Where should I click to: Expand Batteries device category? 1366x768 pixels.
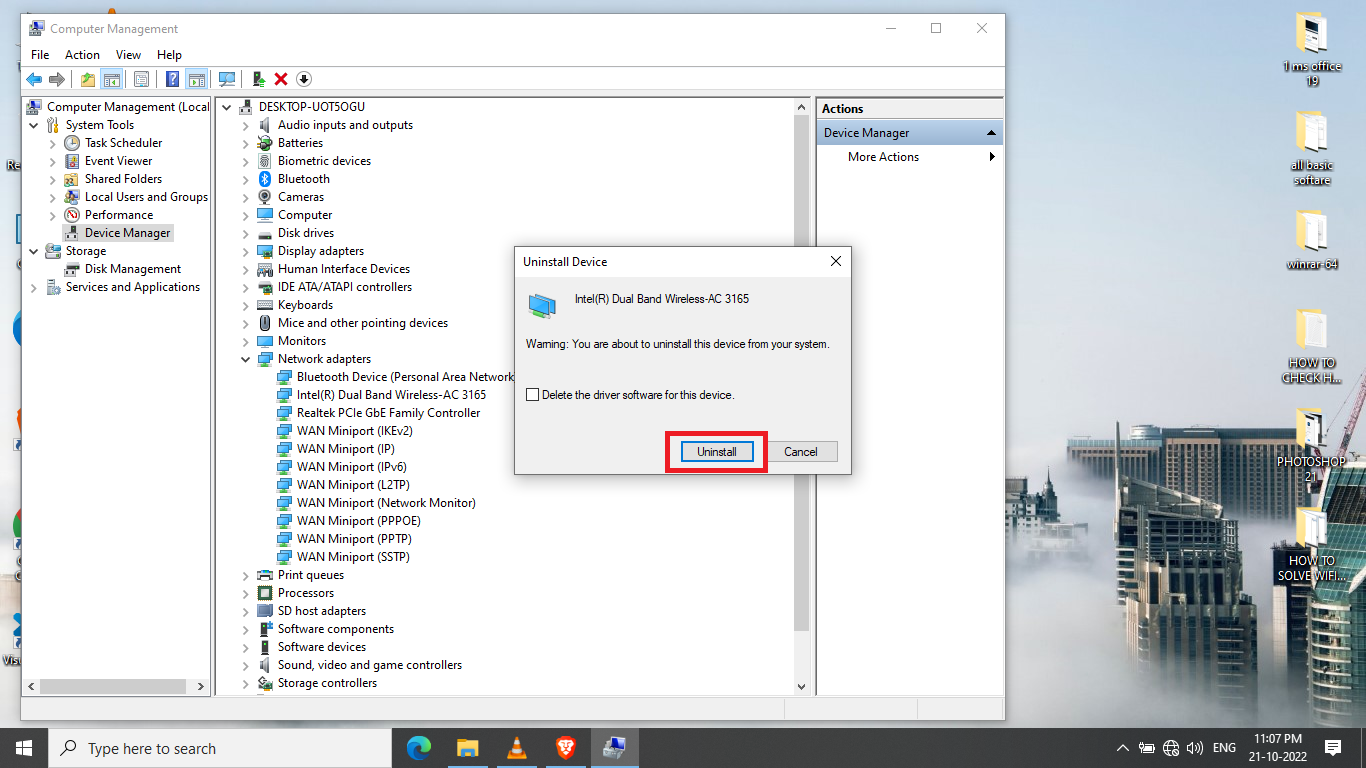(246, 143)
